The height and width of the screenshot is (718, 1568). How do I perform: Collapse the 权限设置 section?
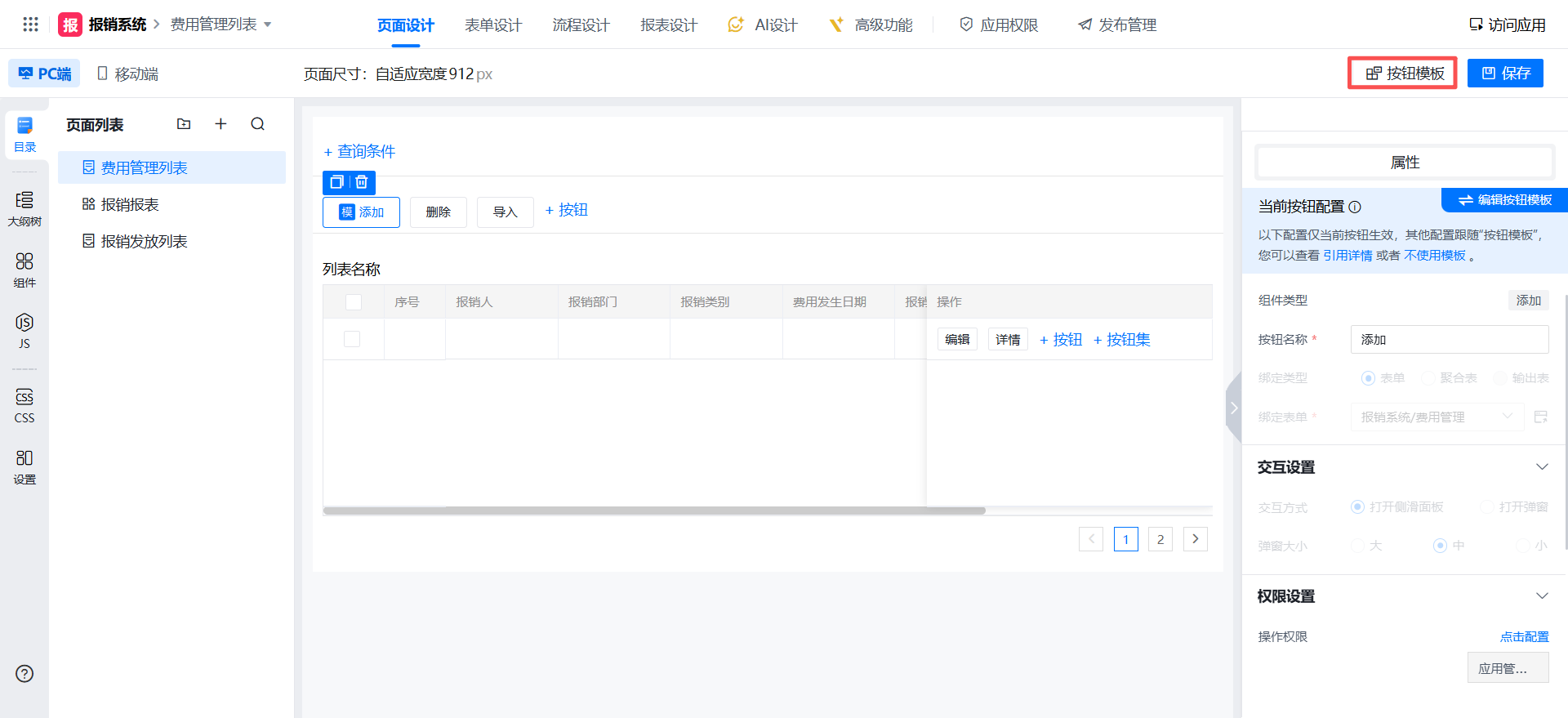click(1542, 596)
